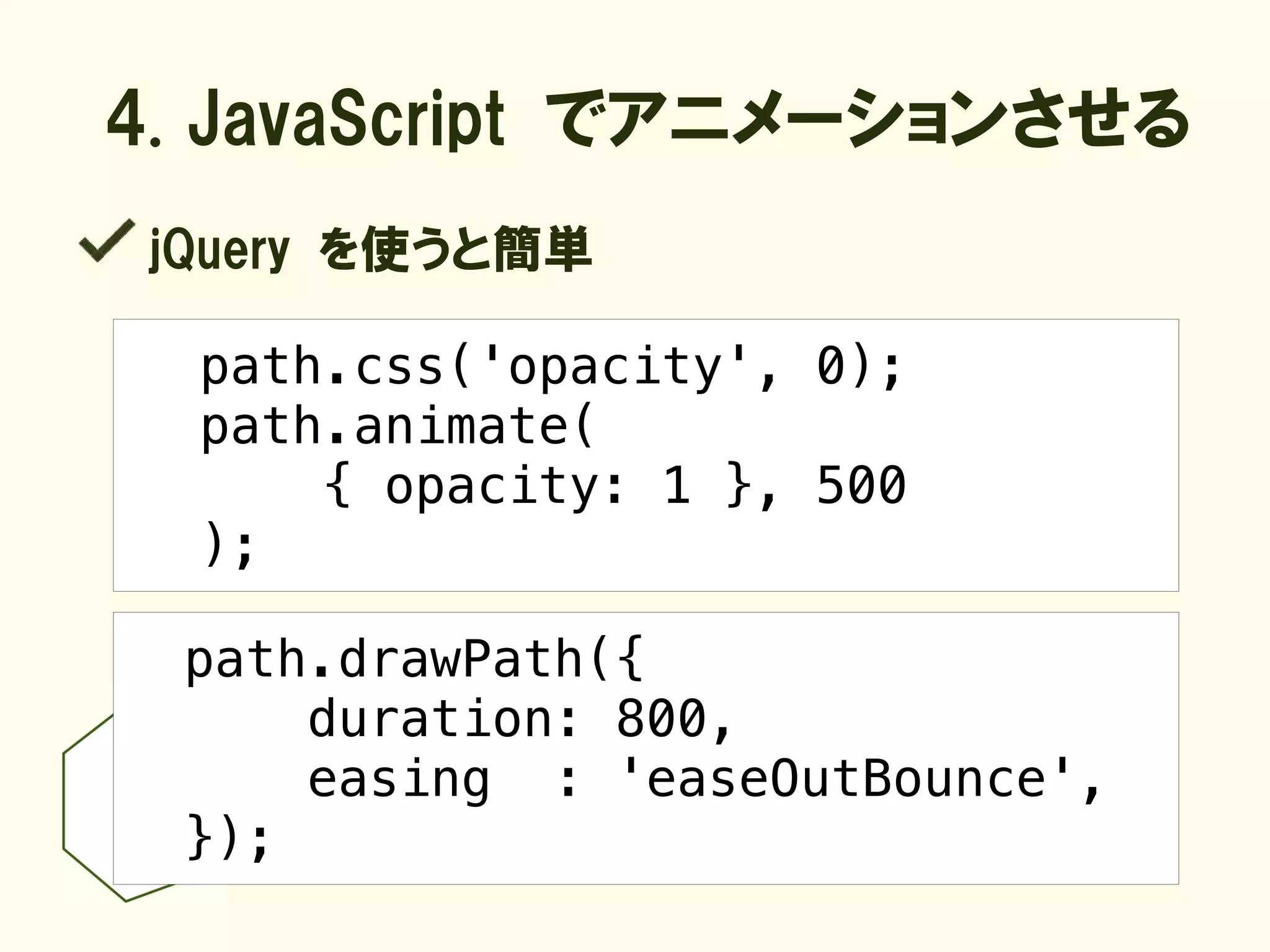Click the code line 'path.drawPath({'
The image size is (1270, 952).
point(415,659)
